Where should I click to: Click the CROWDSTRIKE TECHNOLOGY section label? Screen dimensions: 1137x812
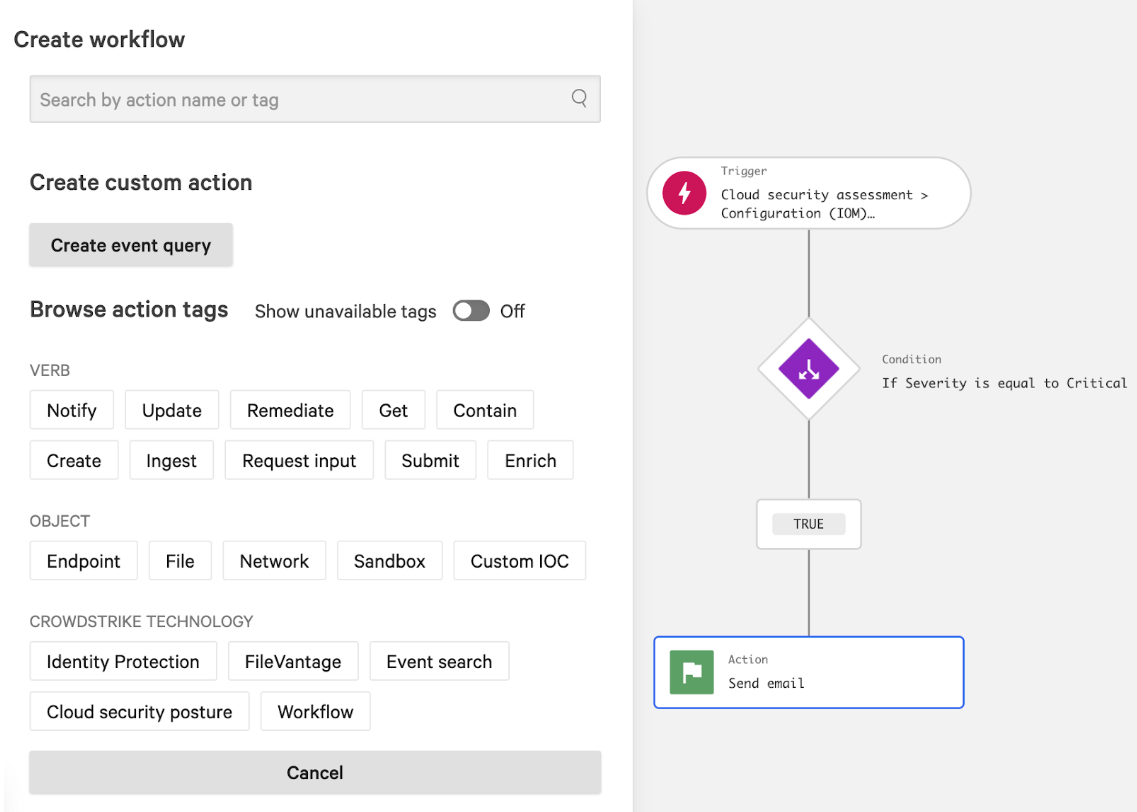pos(141,621)
